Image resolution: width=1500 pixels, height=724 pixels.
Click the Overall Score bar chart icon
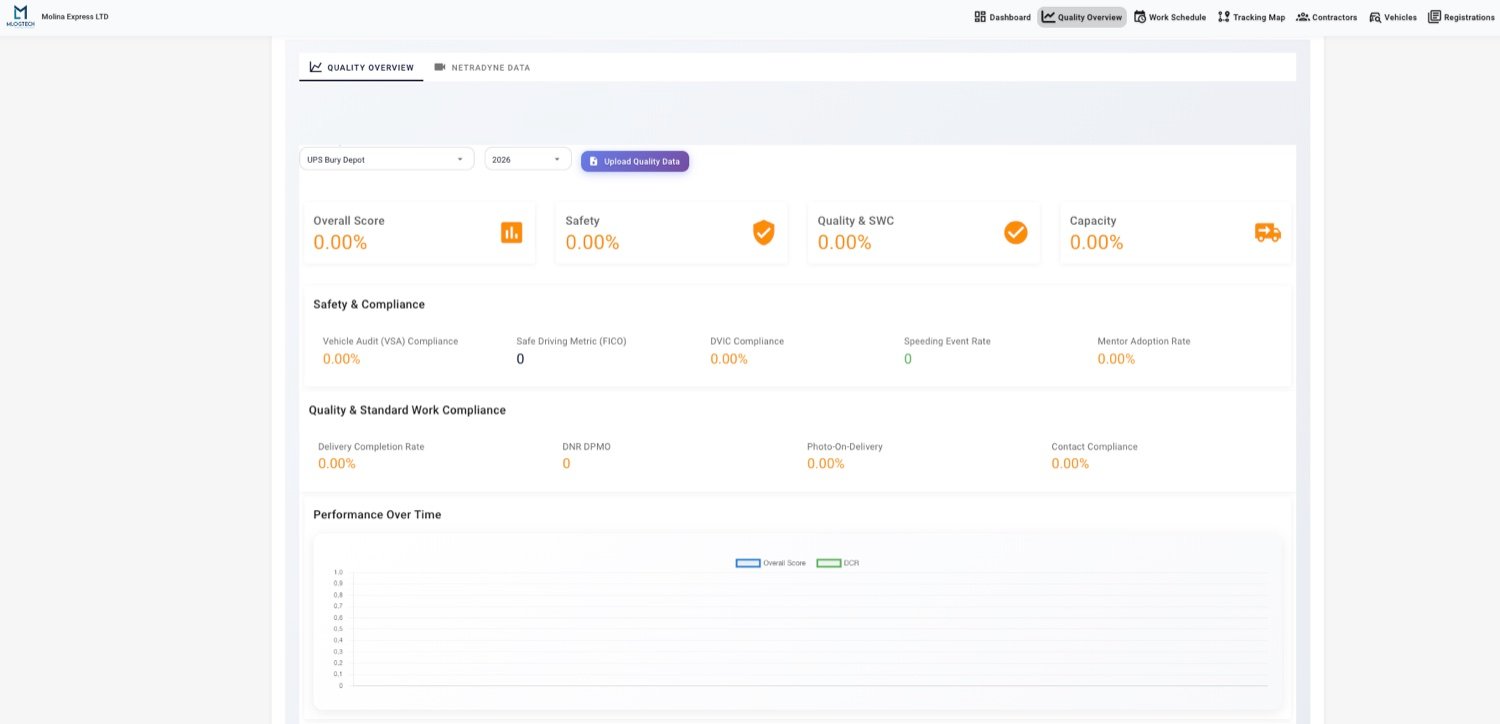coord(511,232)
